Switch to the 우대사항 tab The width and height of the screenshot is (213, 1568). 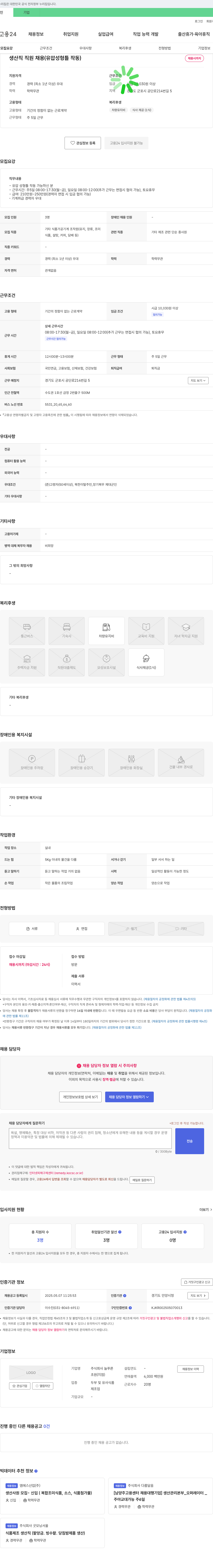[86, 48]
